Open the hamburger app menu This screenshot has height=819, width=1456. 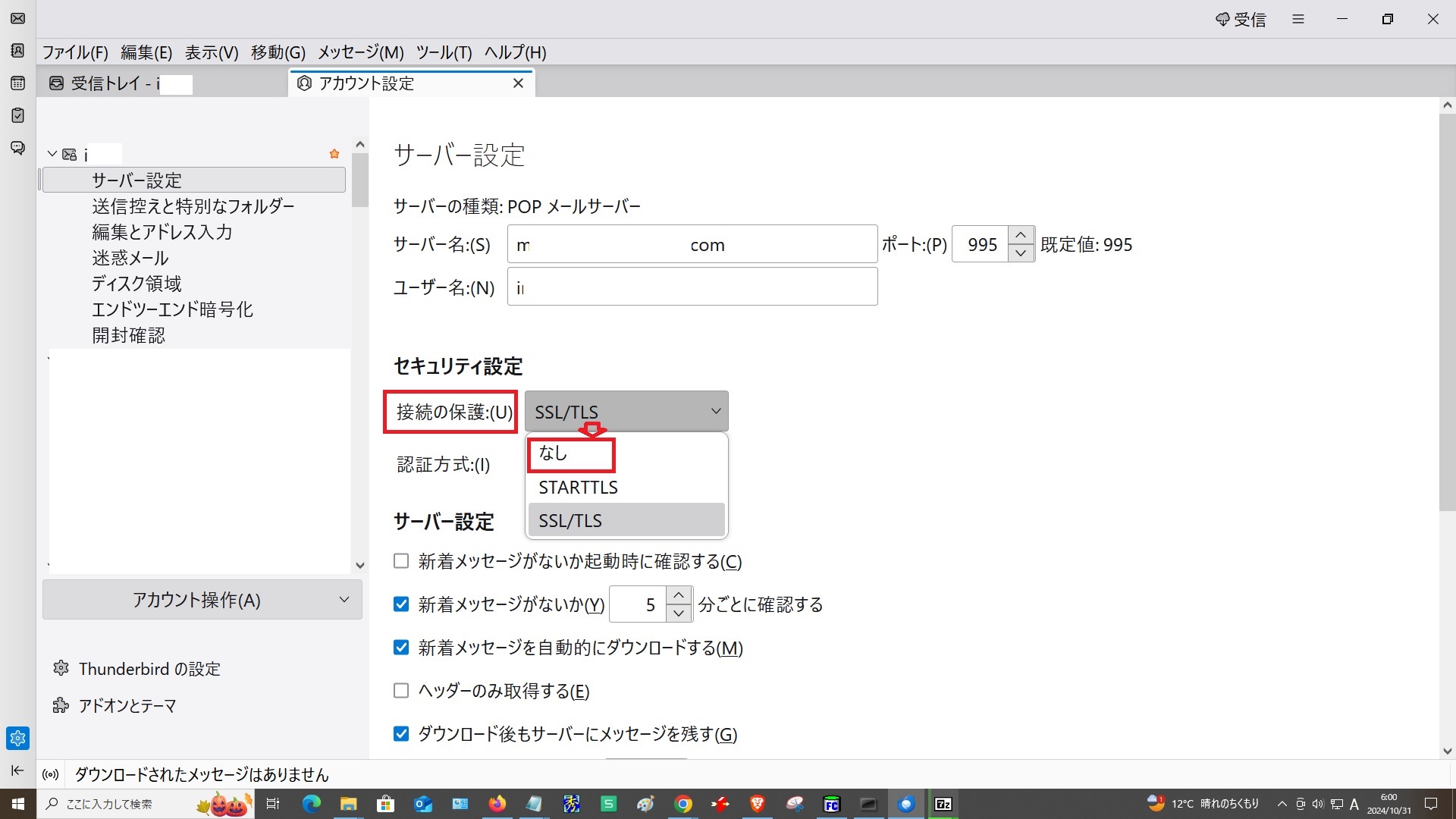click(x=1298, y=20)
